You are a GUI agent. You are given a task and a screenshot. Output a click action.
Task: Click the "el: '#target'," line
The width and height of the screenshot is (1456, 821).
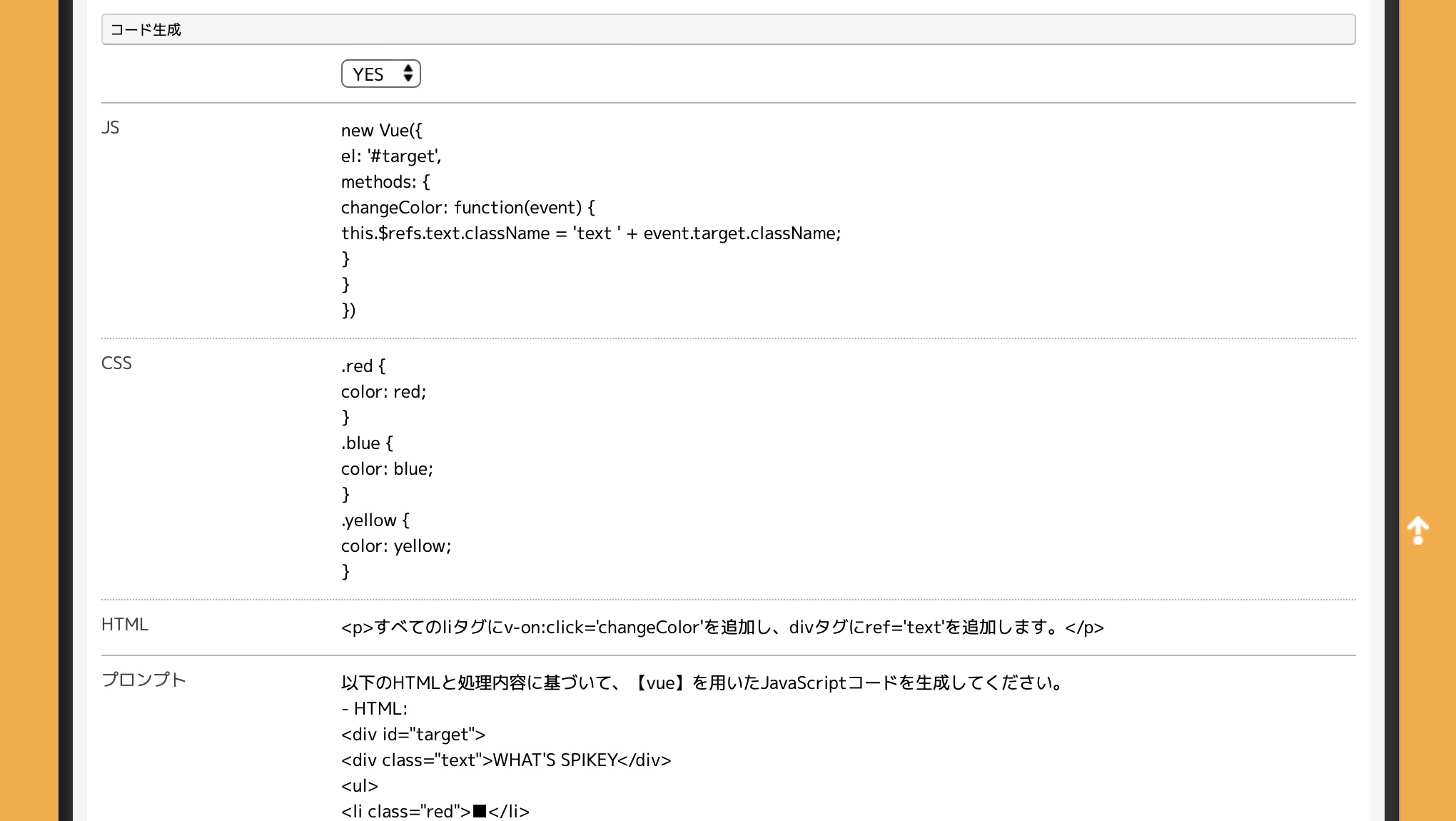391,156
